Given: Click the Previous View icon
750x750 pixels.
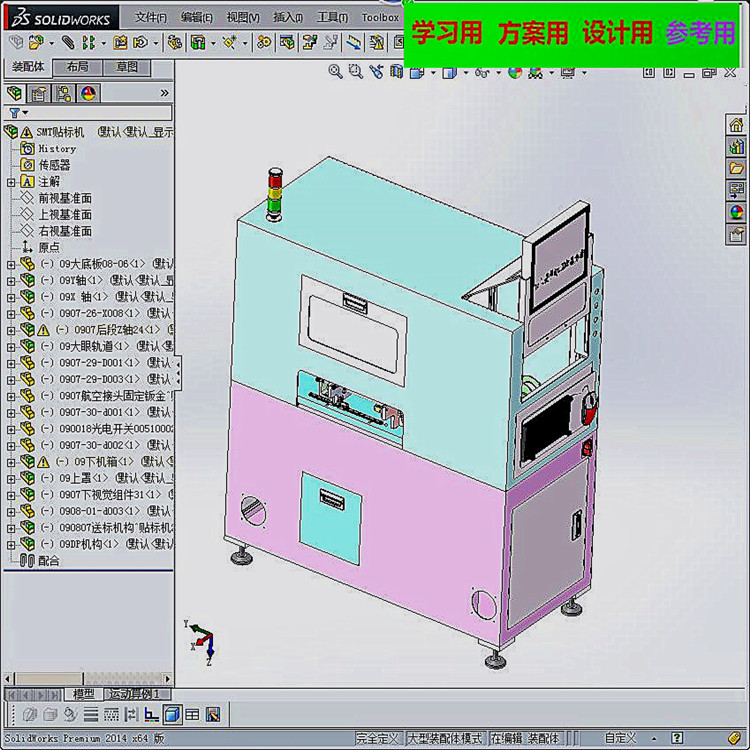Looking at the screenshot, I should (x=376, y=72).
